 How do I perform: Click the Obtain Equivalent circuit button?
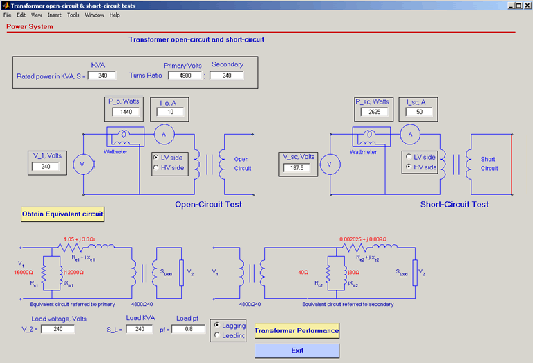[63, 214]
